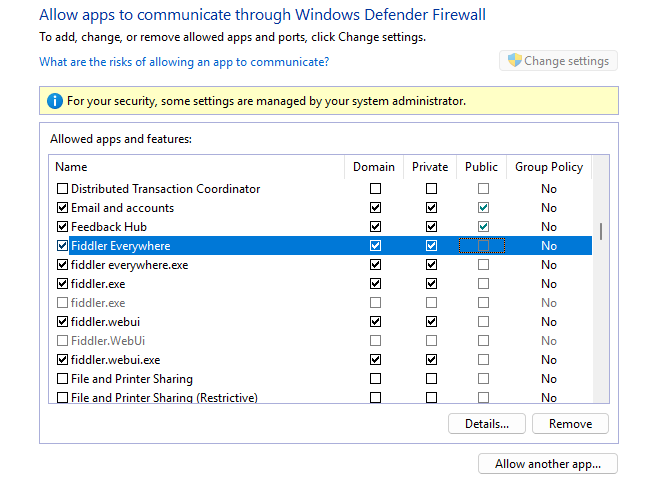Click the Remove button
The image size is (647, 502).
point(570,424)
